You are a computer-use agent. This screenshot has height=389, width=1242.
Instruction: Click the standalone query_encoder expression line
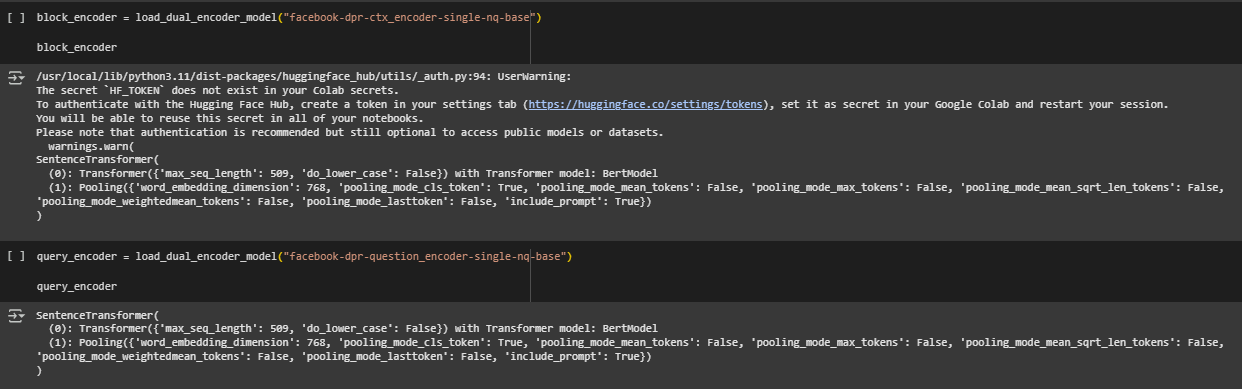(x=76, y=286)
